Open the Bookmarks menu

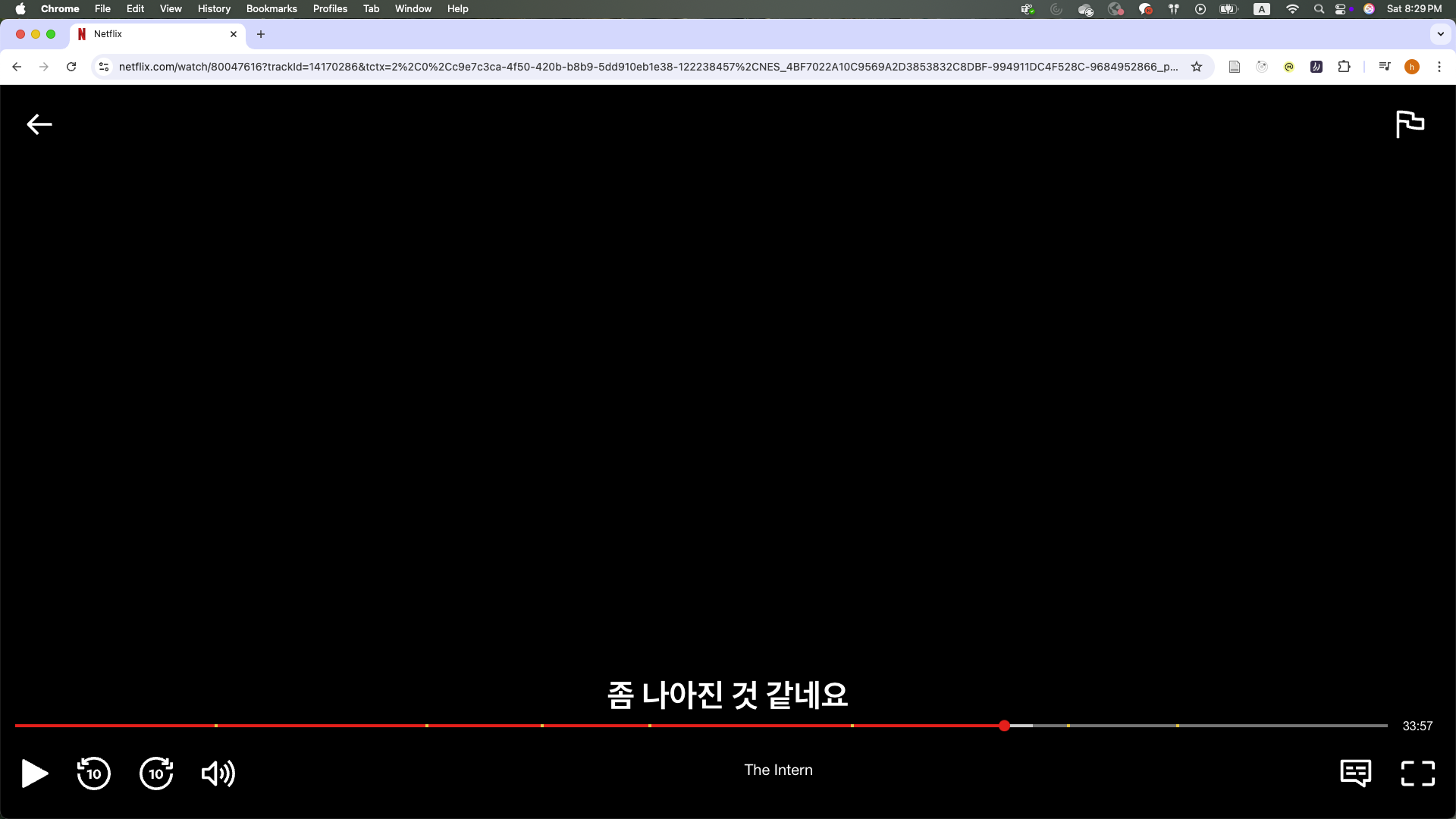271,8
